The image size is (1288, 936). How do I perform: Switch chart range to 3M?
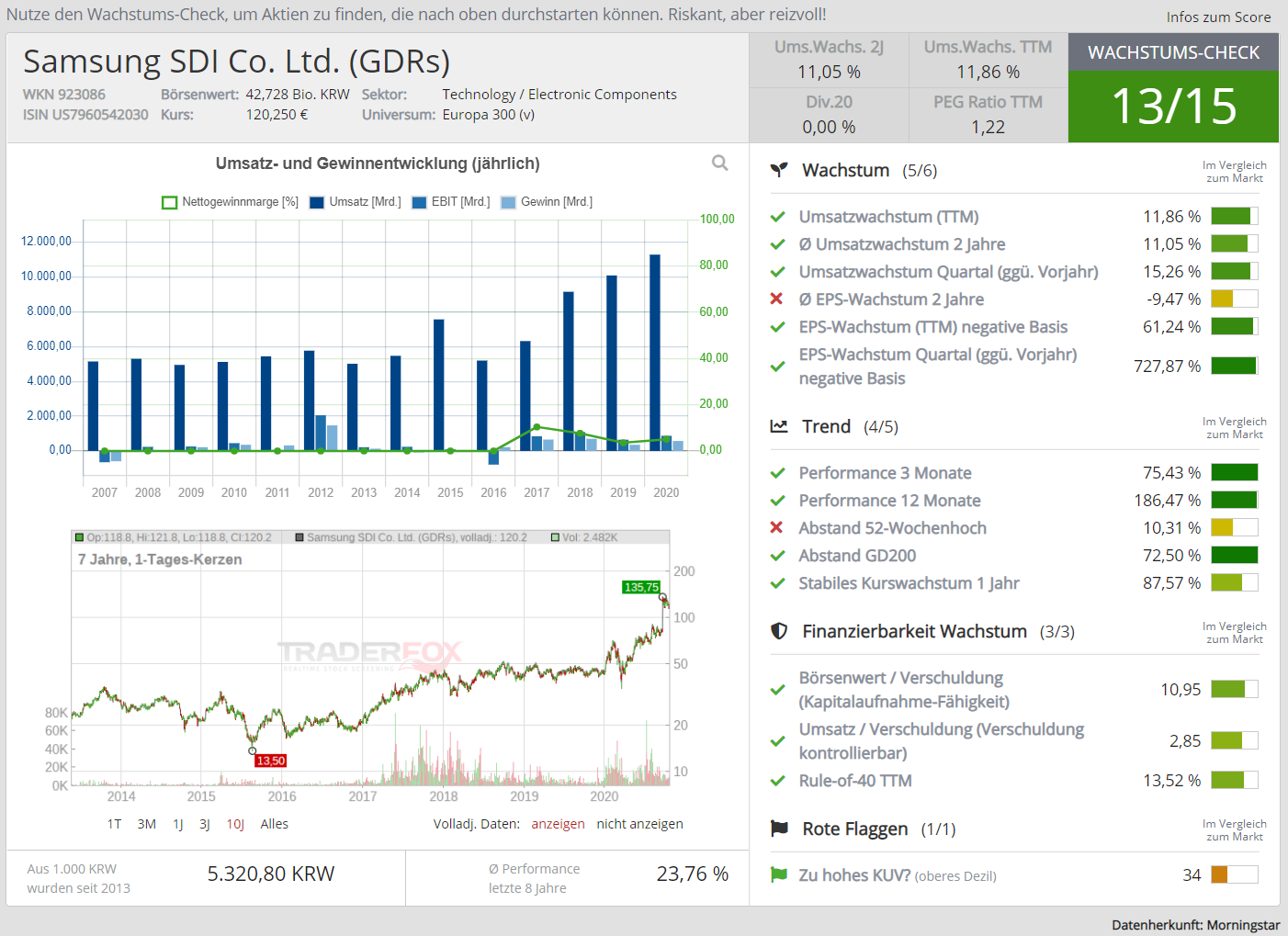(147, 824)
